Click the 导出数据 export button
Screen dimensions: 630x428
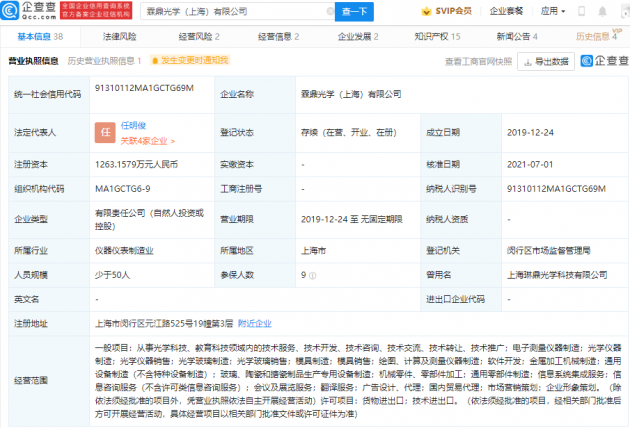click(x=546, y=61)
